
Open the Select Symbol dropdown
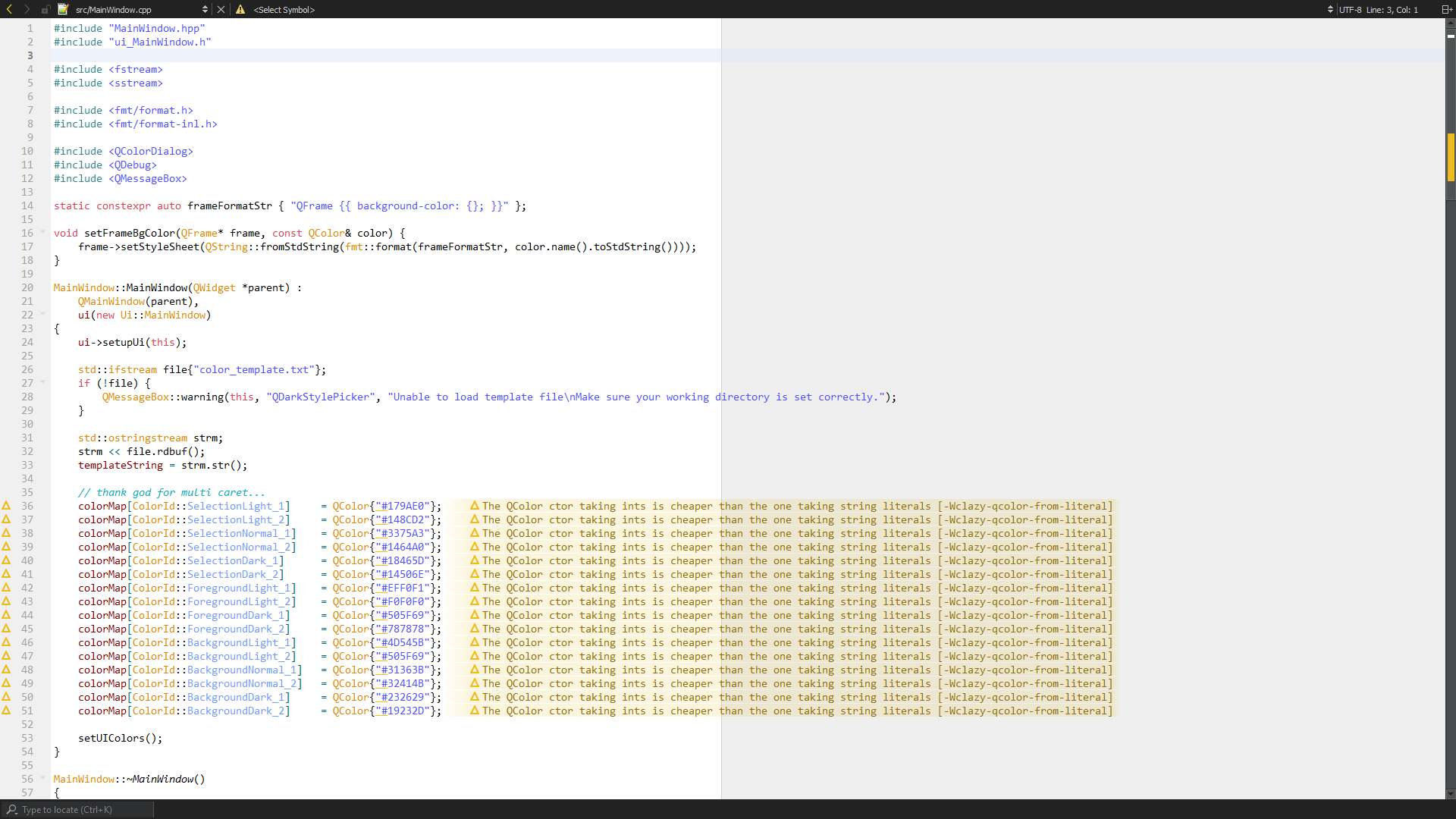point(284,9)
